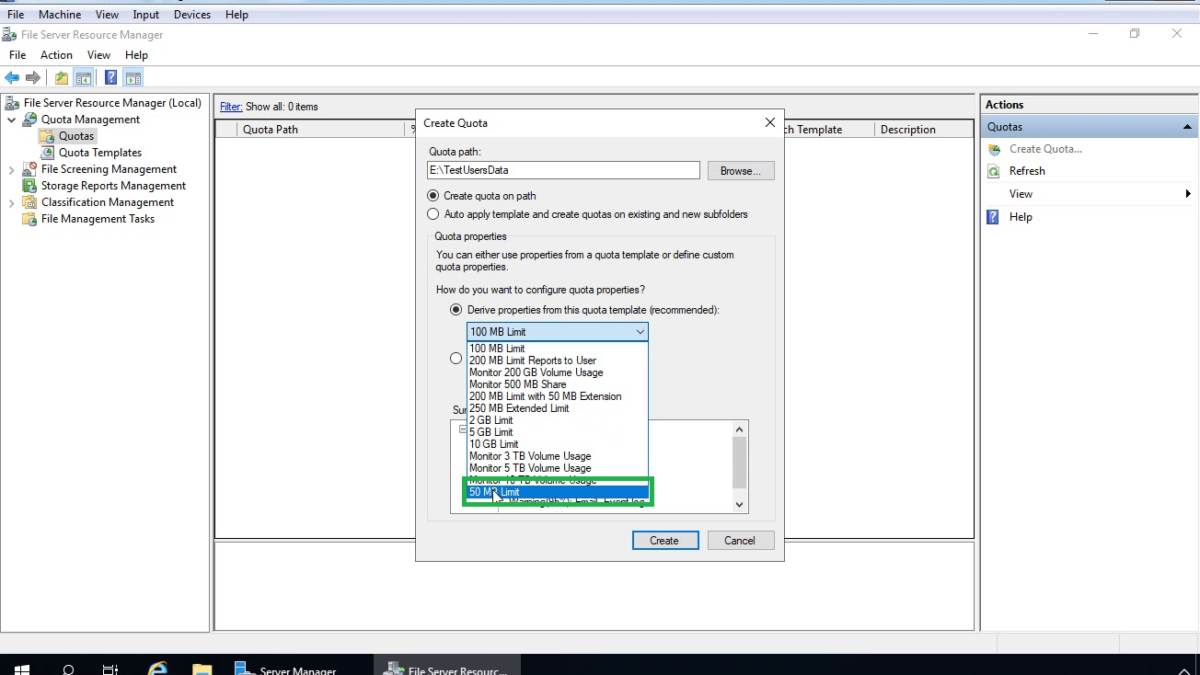Expand the File Screening Management node
Viewport: 1200px width, 675px height.
pyautogui.click(x=12, y=170)
